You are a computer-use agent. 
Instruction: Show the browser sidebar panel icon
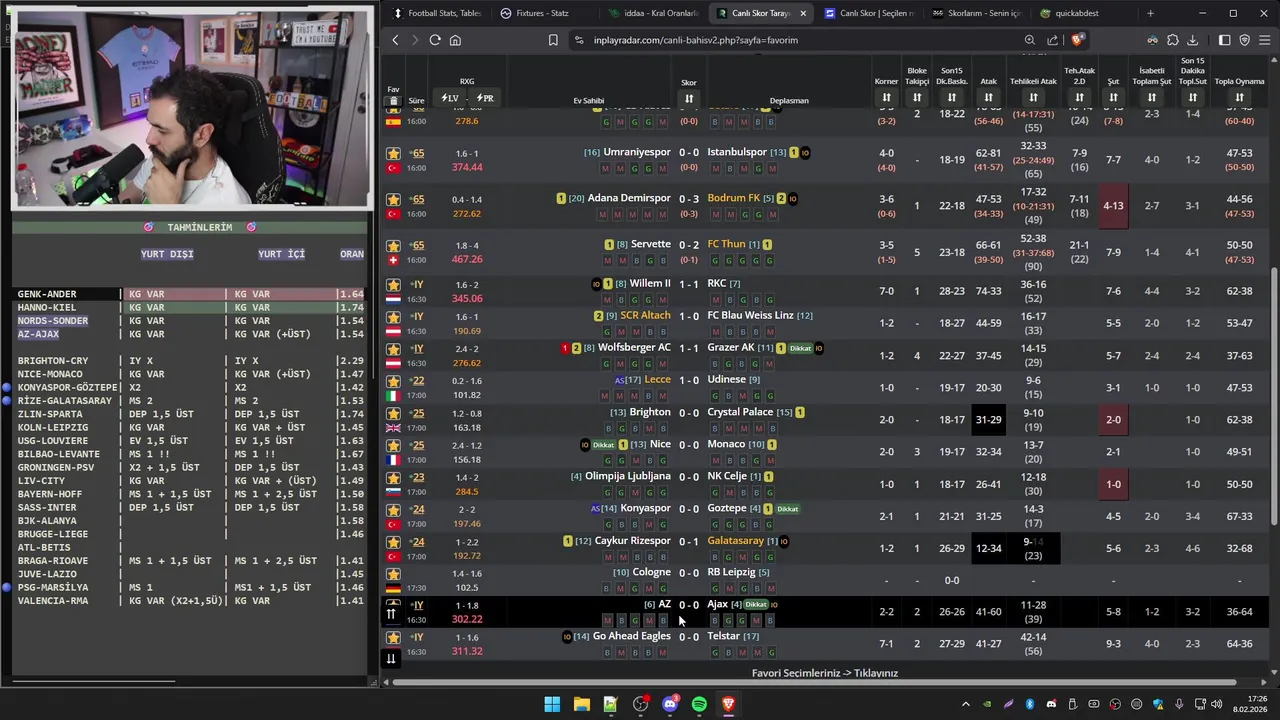tap(1225, 40)
